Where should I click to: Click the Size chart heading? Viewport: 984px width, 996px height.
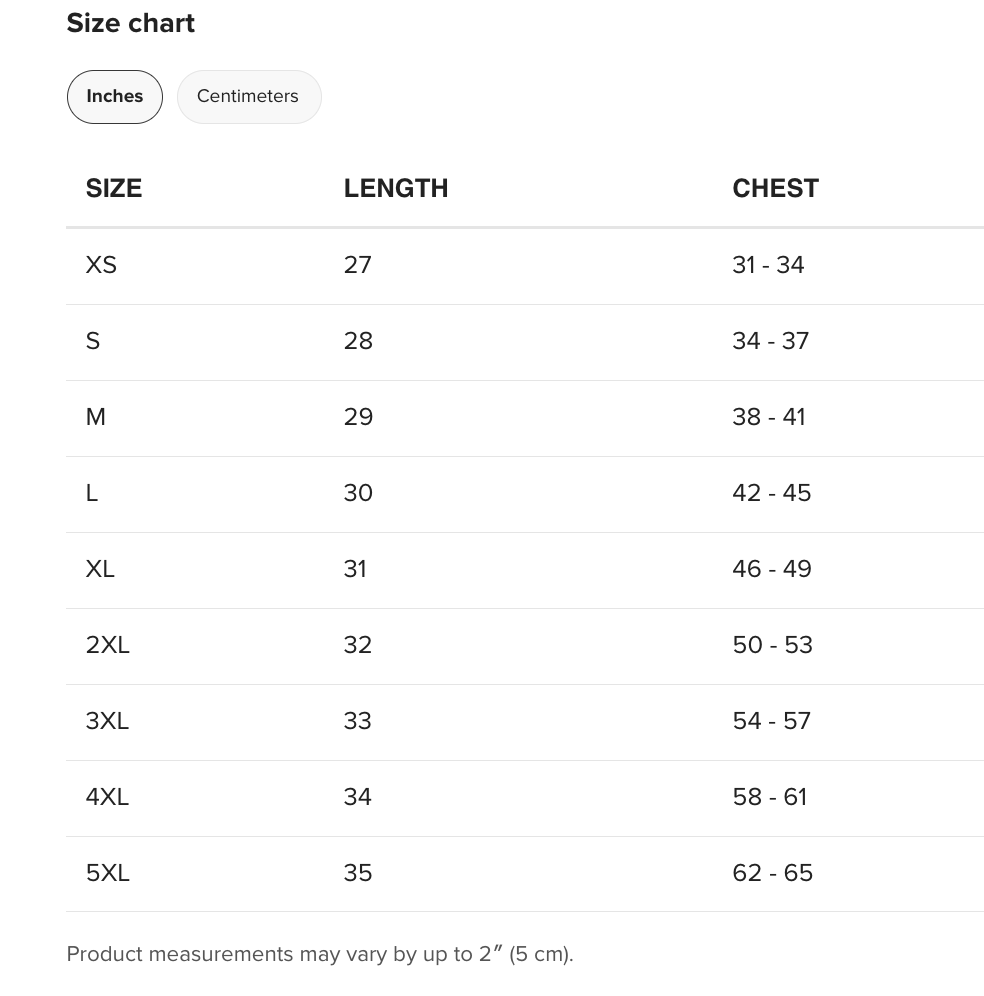130,24
